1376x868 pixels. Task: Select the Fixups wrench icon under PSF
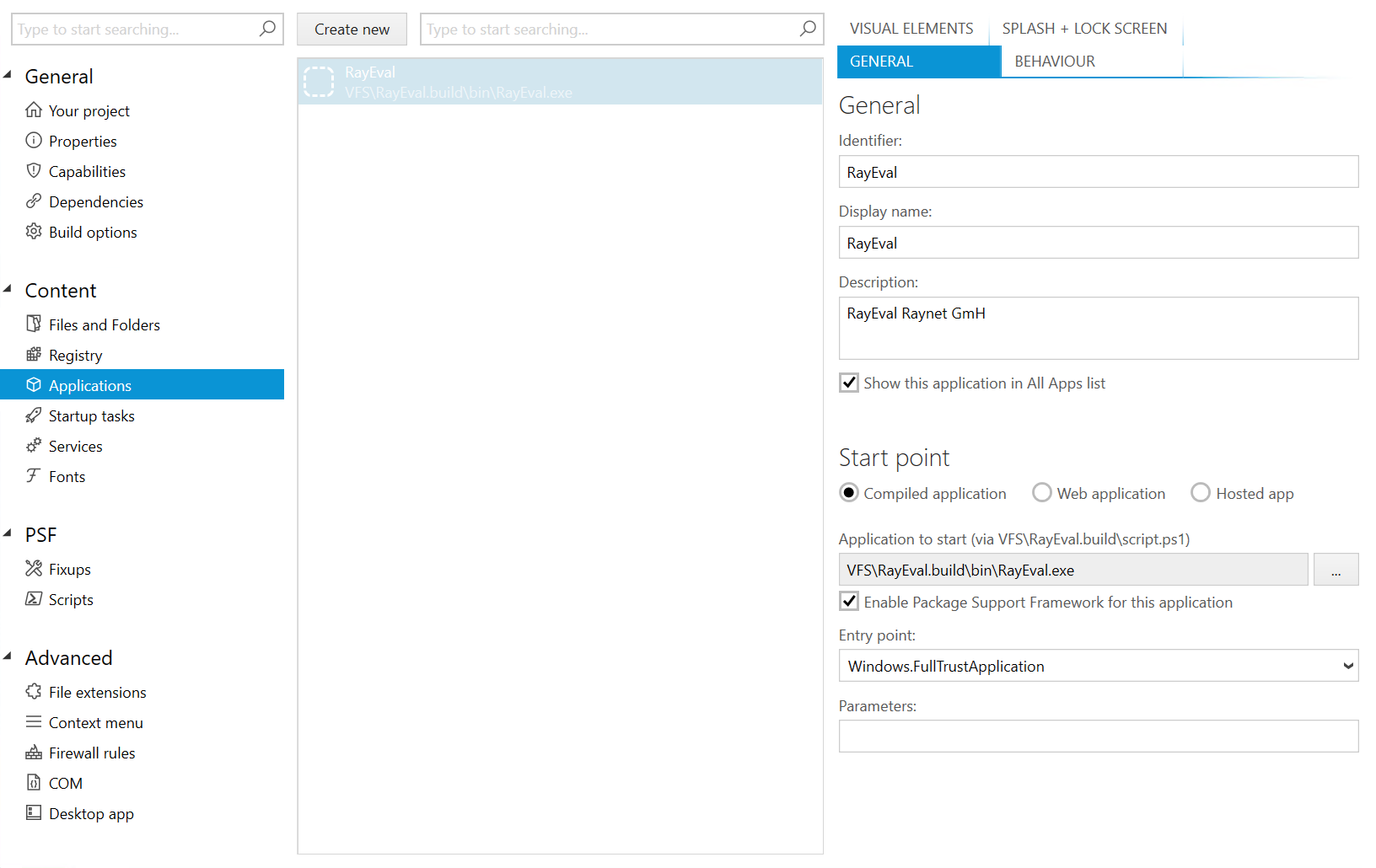click(33, 568)
